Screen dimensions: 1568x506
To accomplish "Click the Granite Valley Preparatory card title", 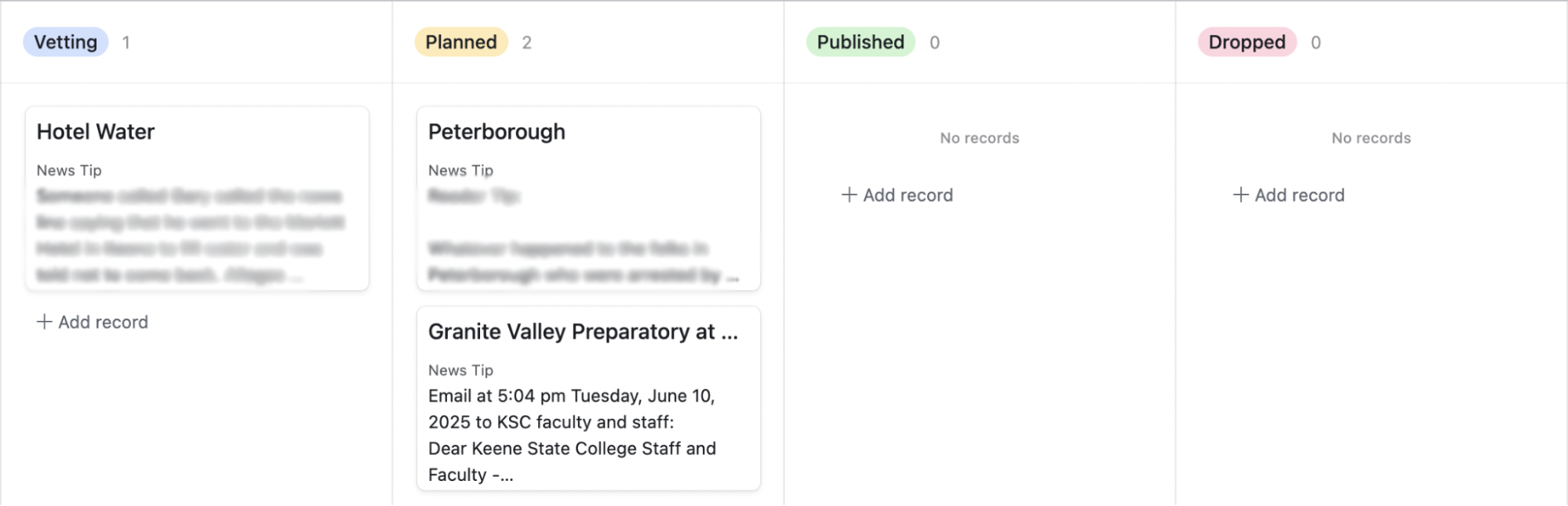I will (583, 332).
